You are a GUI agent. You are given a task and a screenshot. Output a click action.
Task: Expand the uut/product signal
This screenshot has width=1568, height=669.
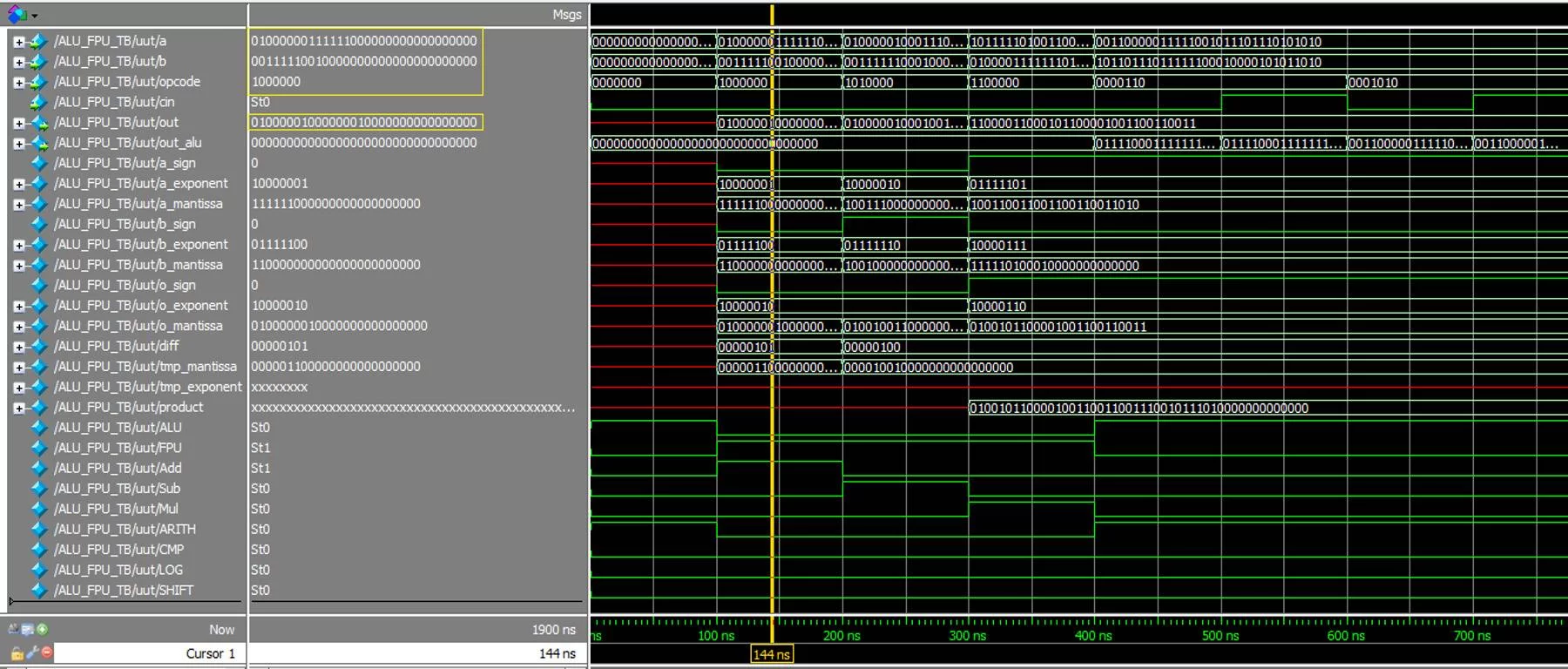18,408
